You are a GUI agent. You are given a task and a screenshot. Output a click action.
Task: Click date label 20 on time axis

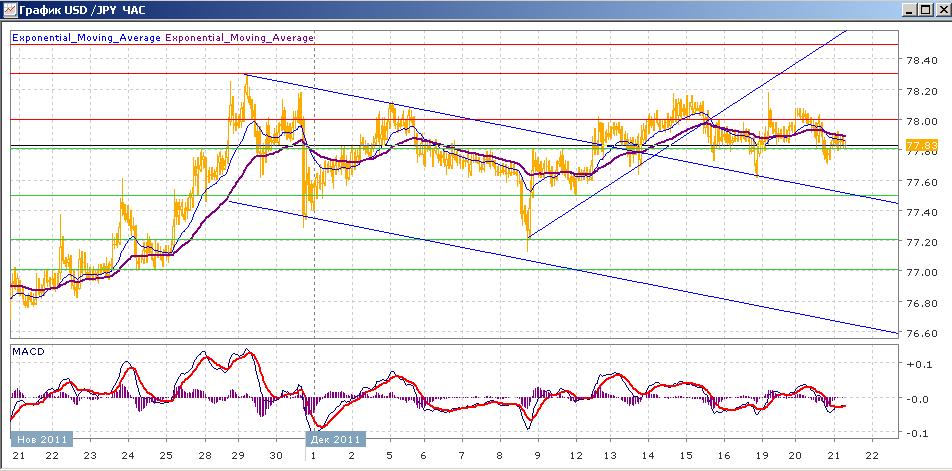click(796, 456)
